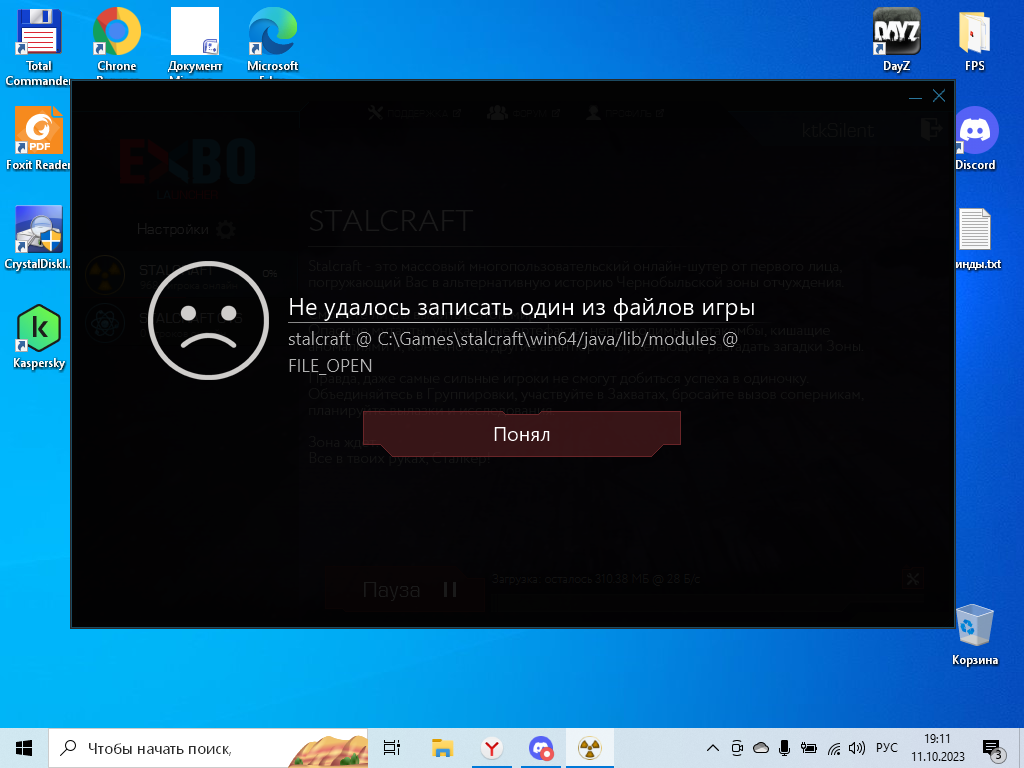This screenshot has width=1024, height=768.
Task: Open OneDrive cloud tray icon
Action: tap(761, 748)
